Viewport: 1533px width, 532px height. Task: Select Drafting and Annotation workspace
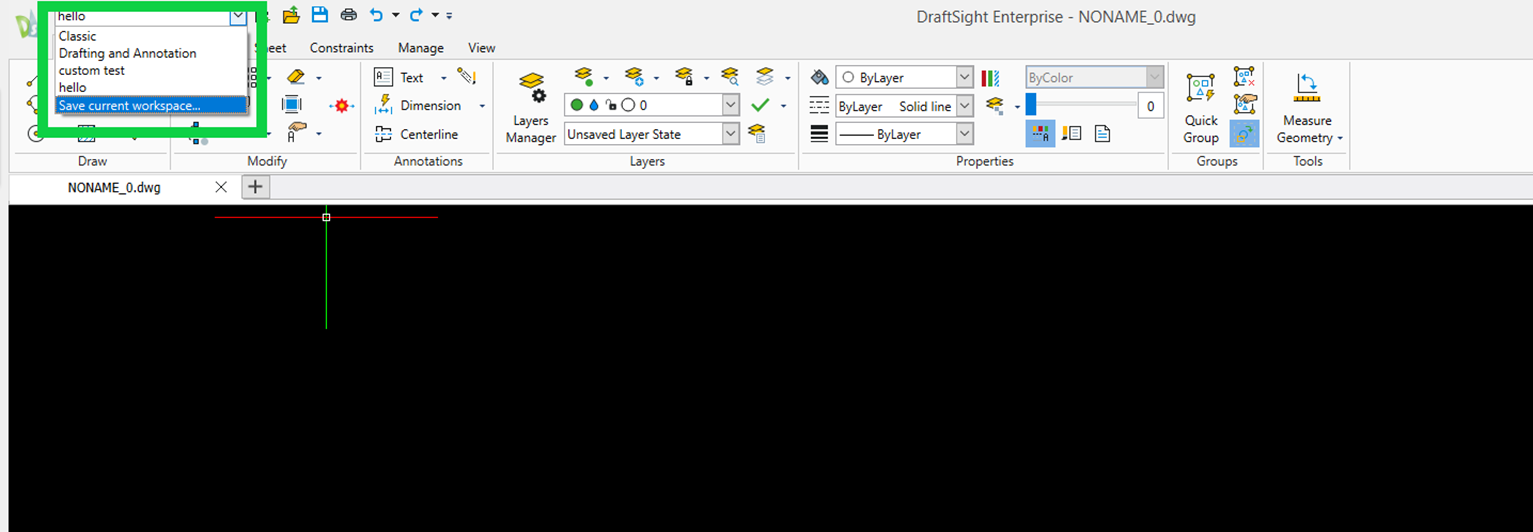point(127,54)
